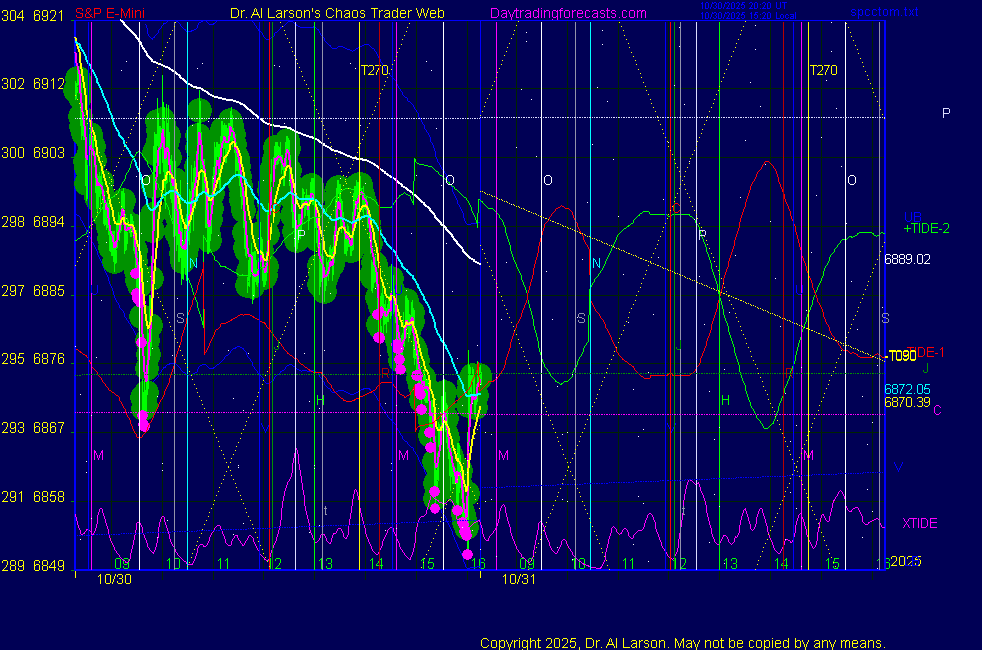Click the cyan 6872.05 price value

907,389
